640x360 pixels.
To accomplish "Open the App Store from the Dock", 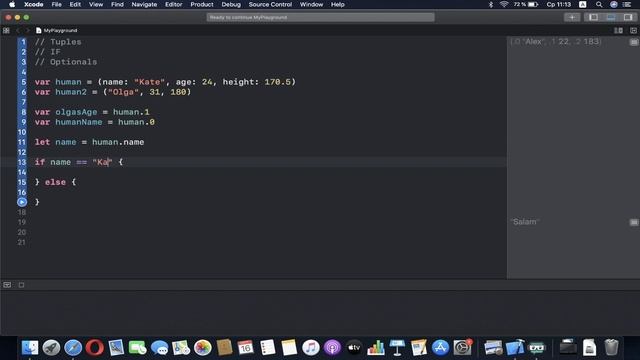I will point(440,348).
